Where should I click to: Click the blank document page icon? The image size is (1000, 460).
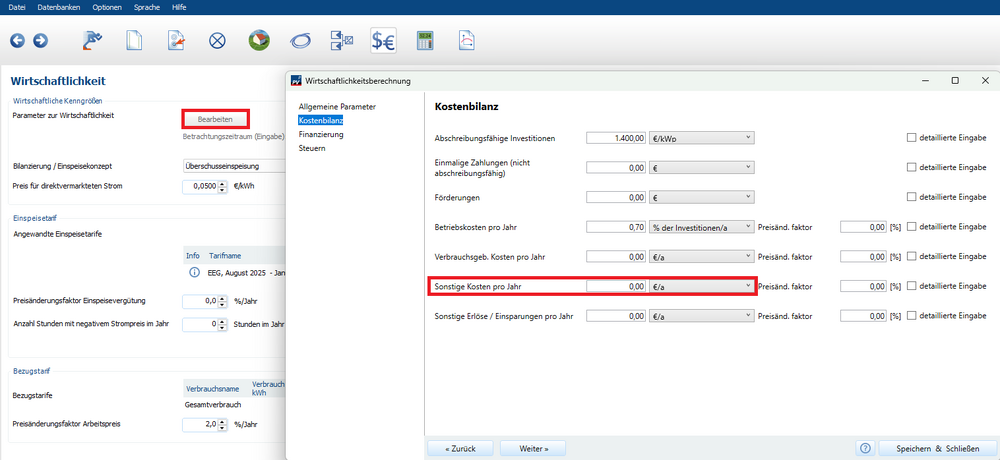133,41
